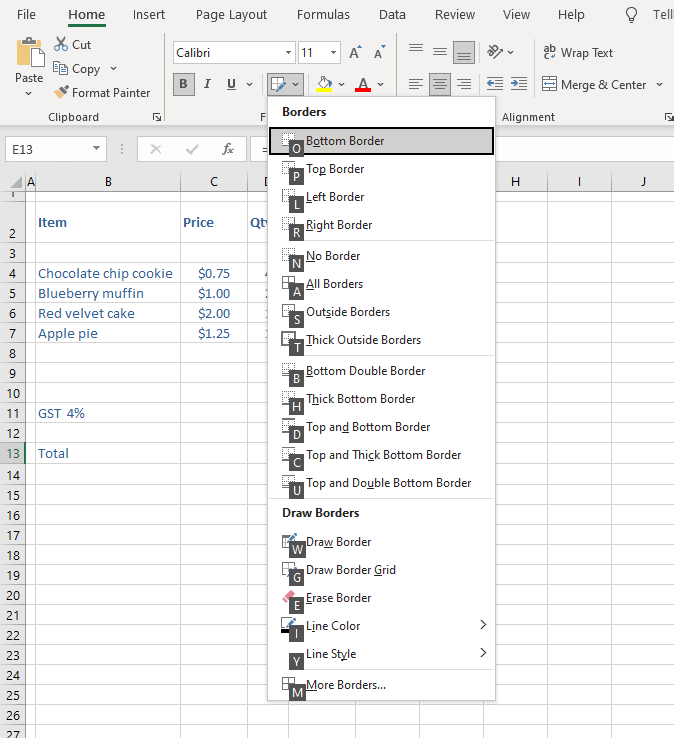
Task: Apply fill color bucket icon
Action: pos(324,84)
